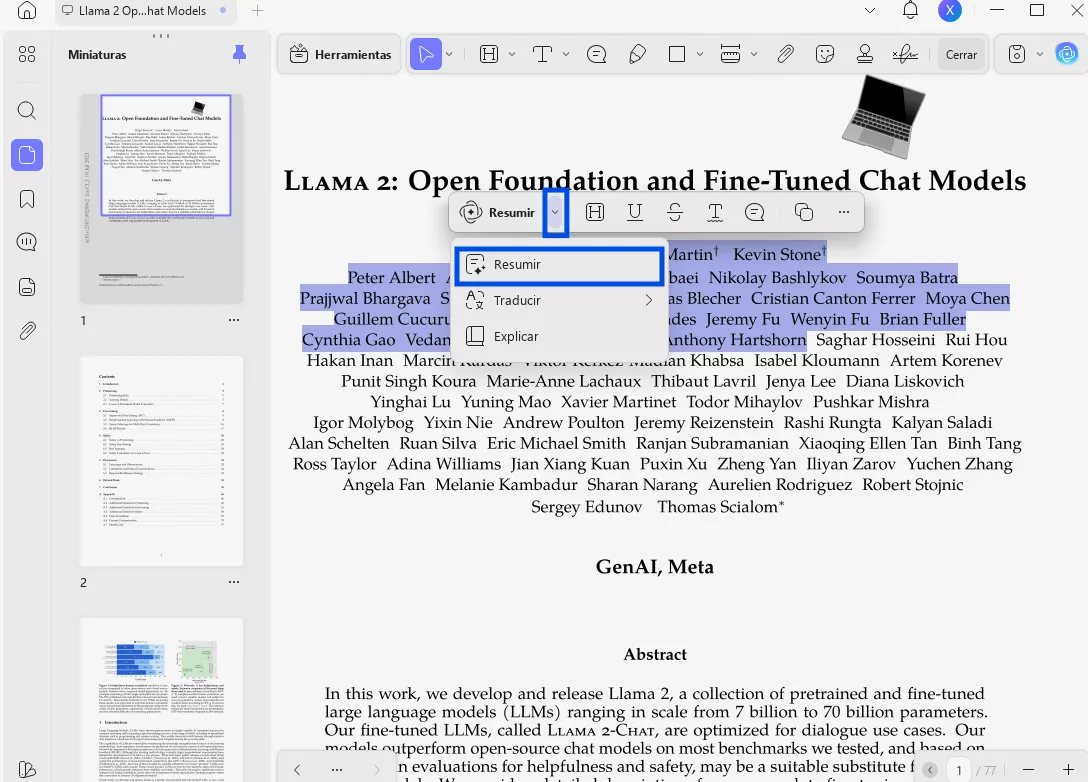Viewport: 1088px width, 782px height.
Task: Select the measure ruler tool
Action: coord(730,54)
